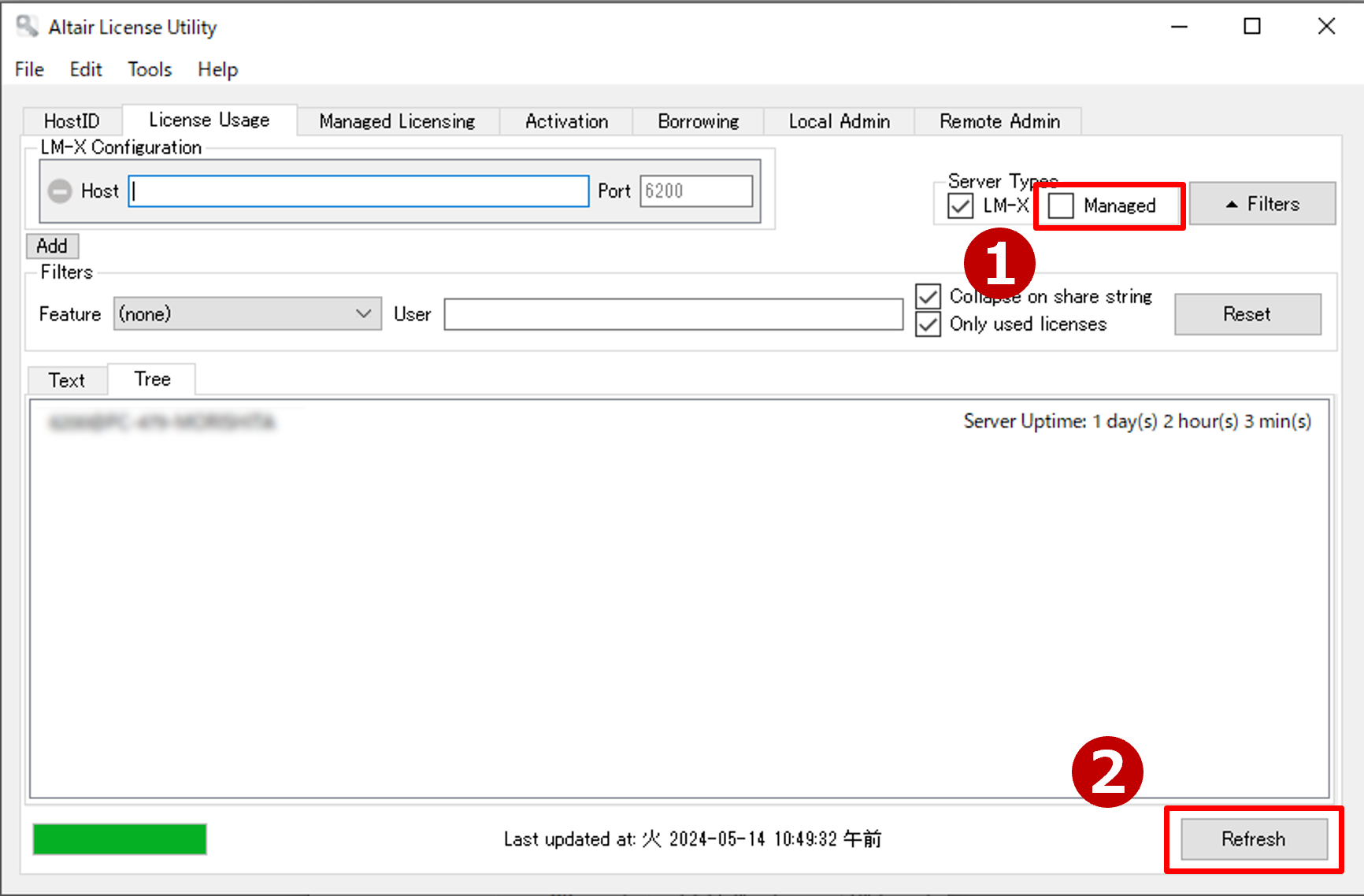Enable the Managed server type checkbox
Screen dimensions: 1364x896
(x=1061, y=205)
